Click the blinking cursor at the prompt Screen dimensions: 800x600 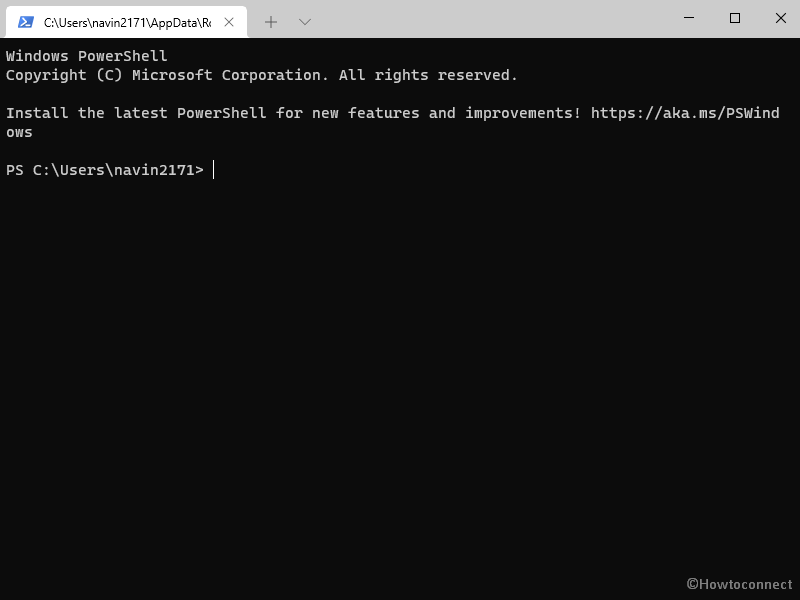point(210,169)
